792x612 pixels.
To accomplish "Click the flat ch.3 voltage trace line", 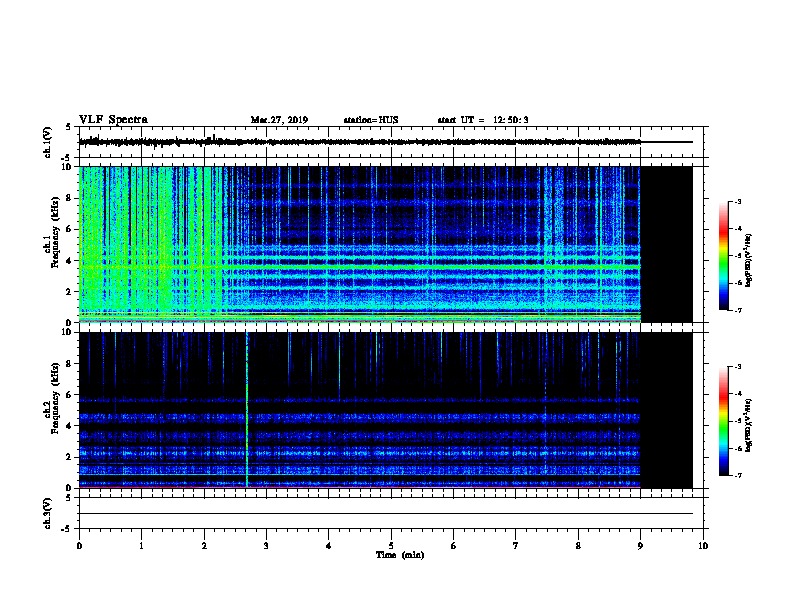I will pyautogui.click(x=386, y=513).
